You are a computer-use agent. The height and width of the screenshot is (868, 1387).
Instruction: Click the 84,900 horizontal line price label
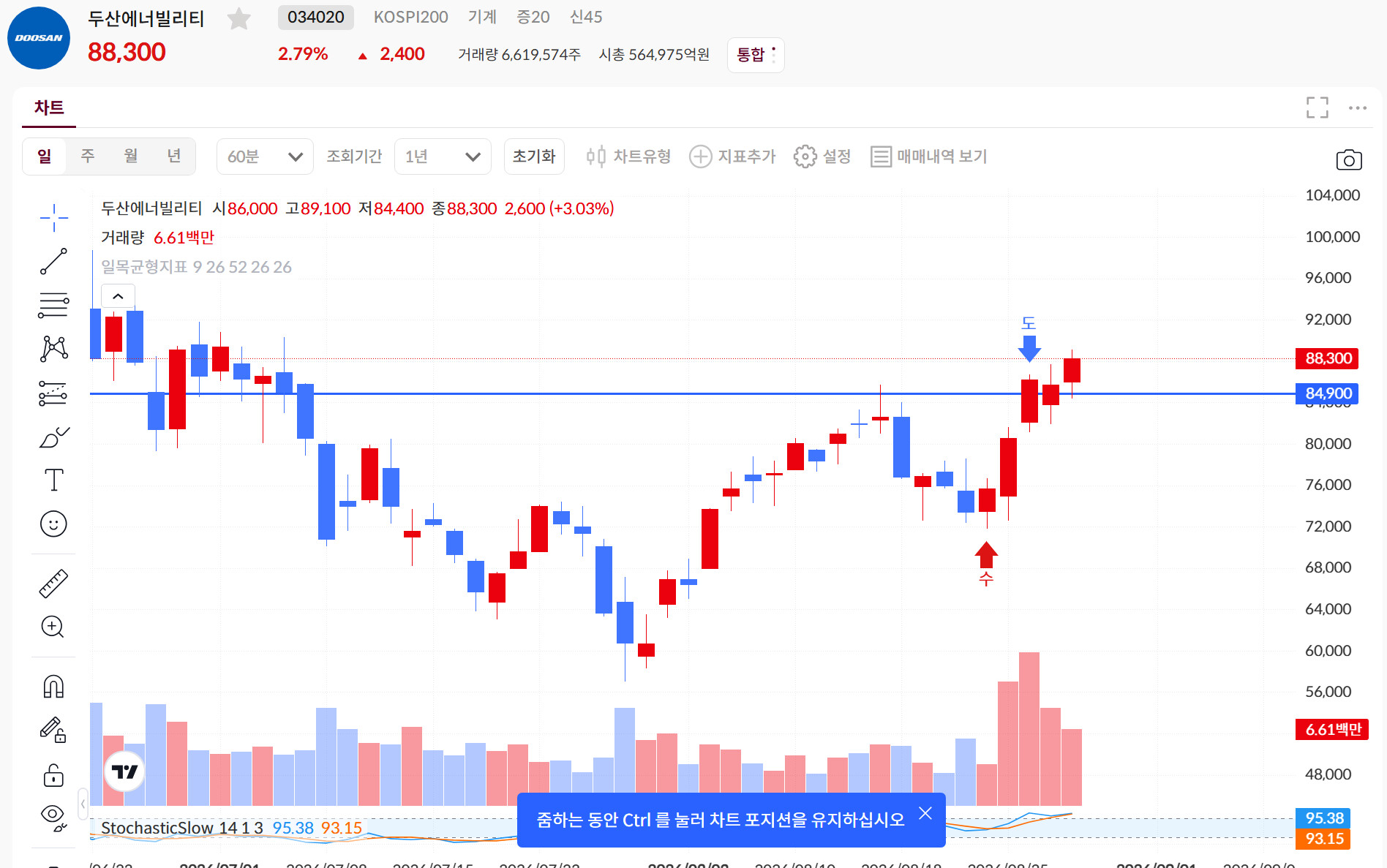pyautogui.click(x=1327, y=393)
